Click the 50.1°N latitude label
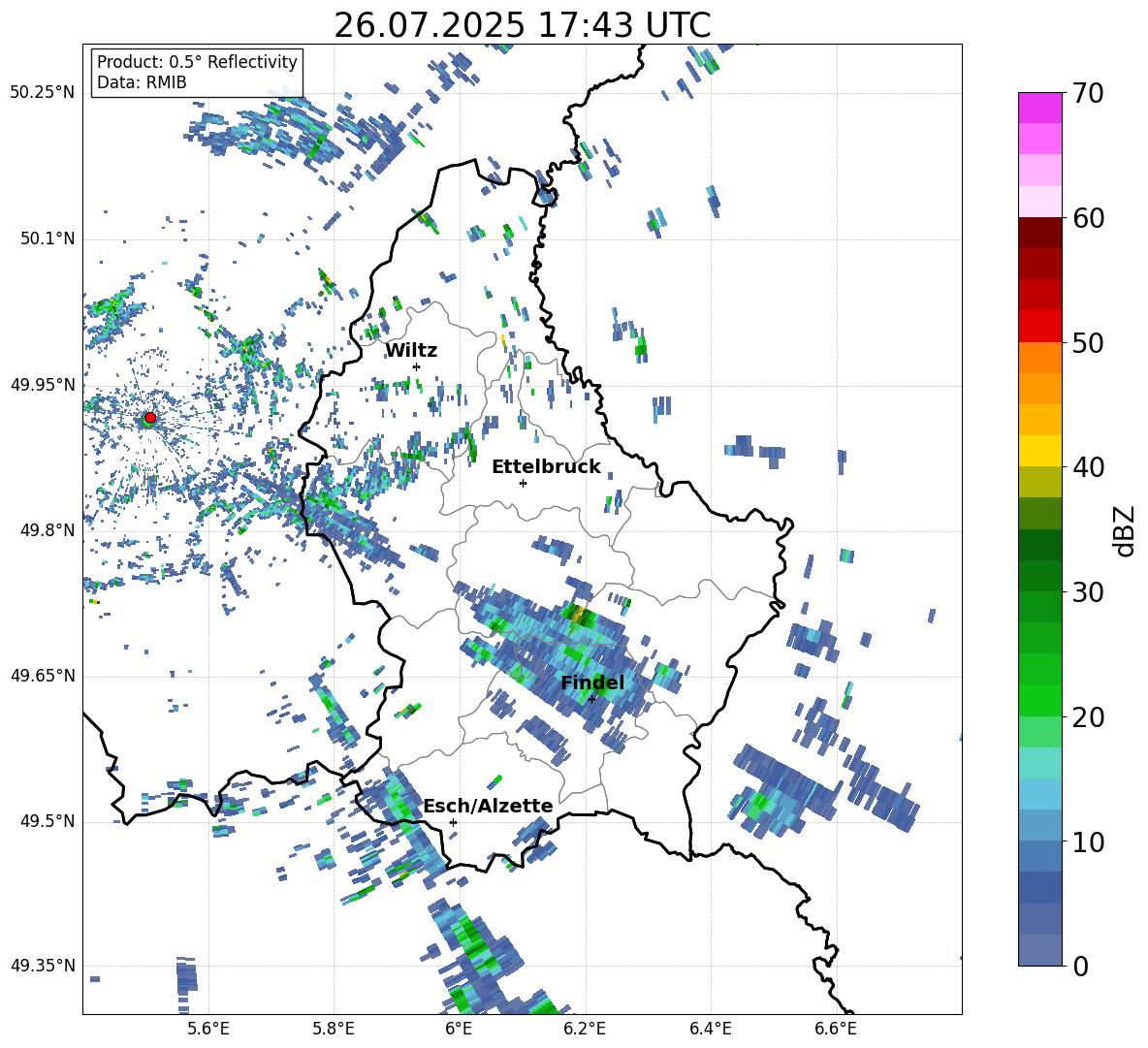 pos(48,239)
